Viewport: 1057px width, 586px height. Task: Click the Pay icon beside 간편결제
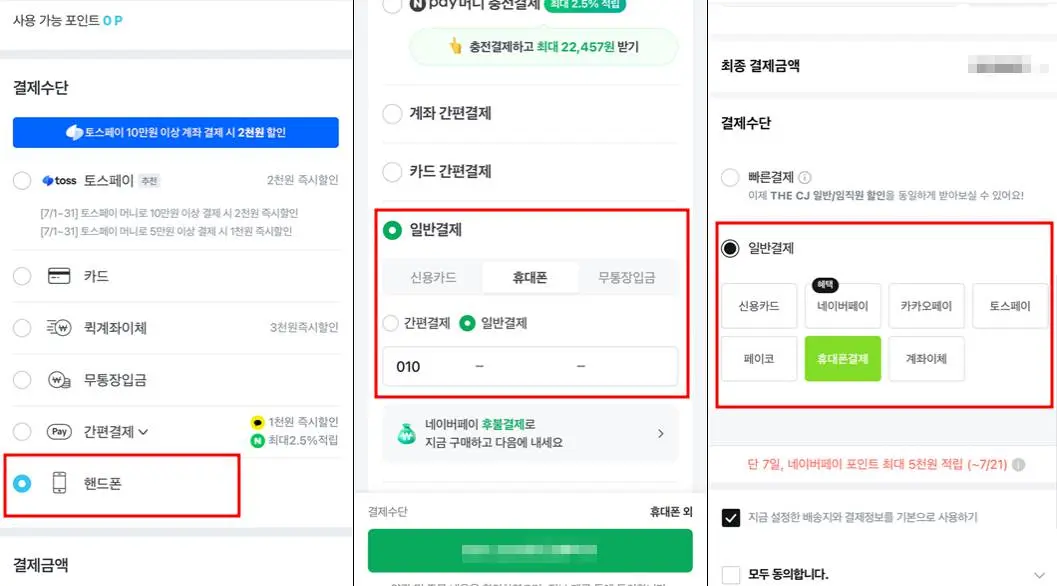(x=59, y=432)
